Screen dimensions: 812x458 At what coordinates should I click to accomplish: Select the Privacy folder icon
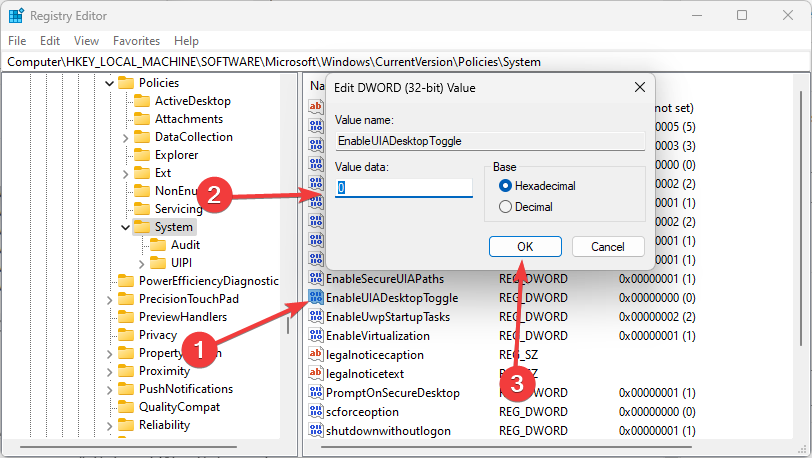point(126,335)
